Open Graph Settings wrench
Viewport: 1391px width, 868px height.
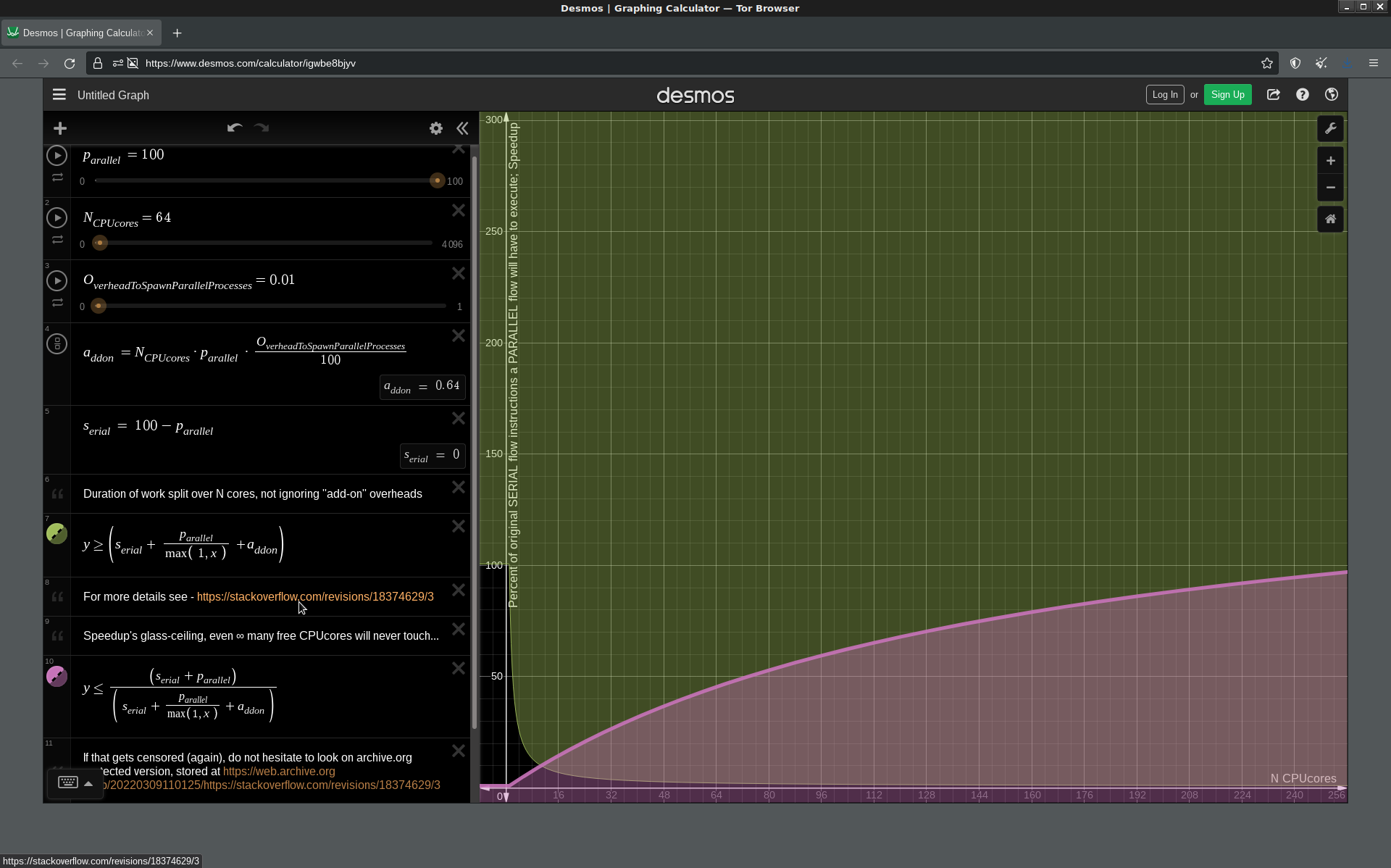tap(1331, 129)
